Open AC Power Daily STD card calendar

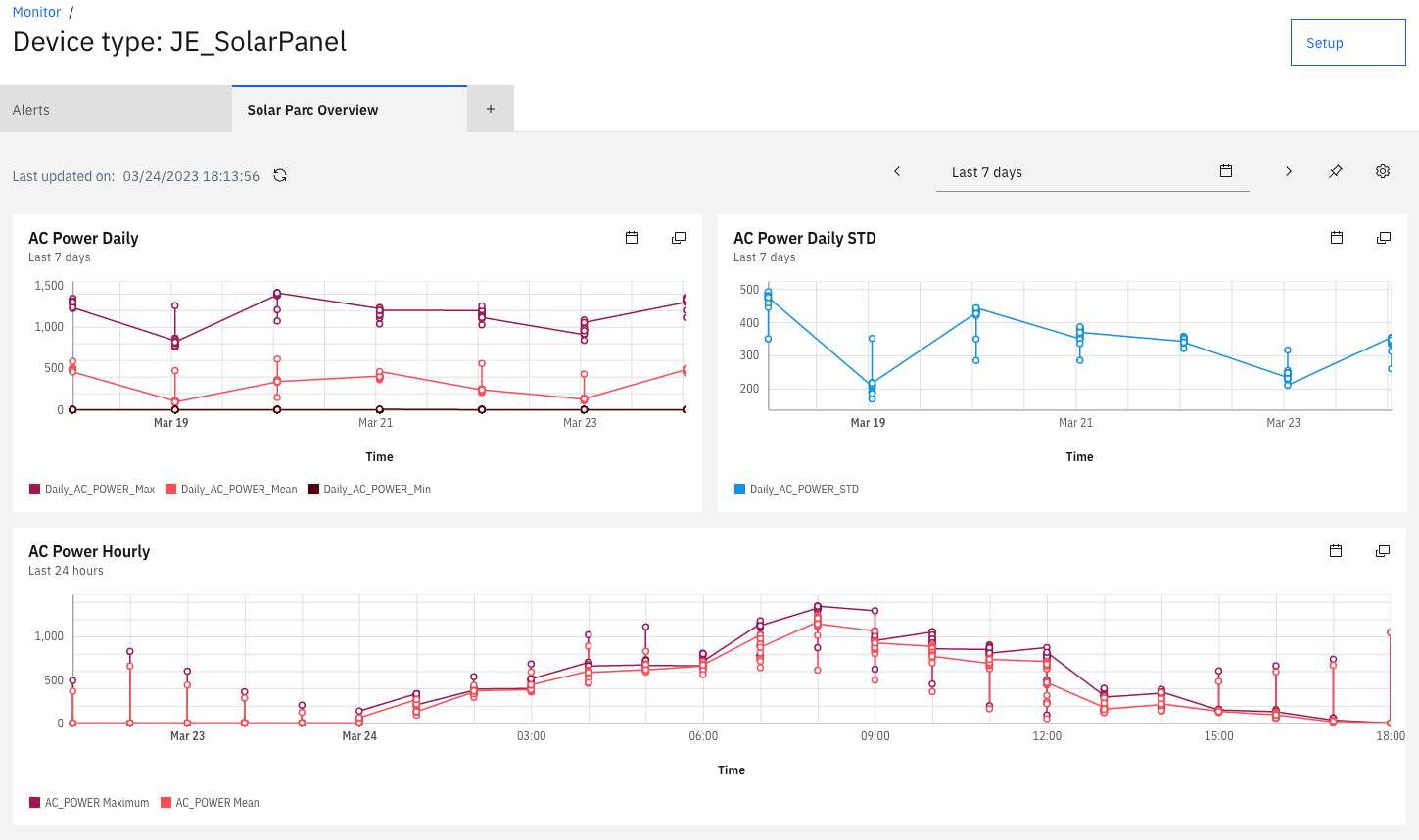[x=1337, y=238]
